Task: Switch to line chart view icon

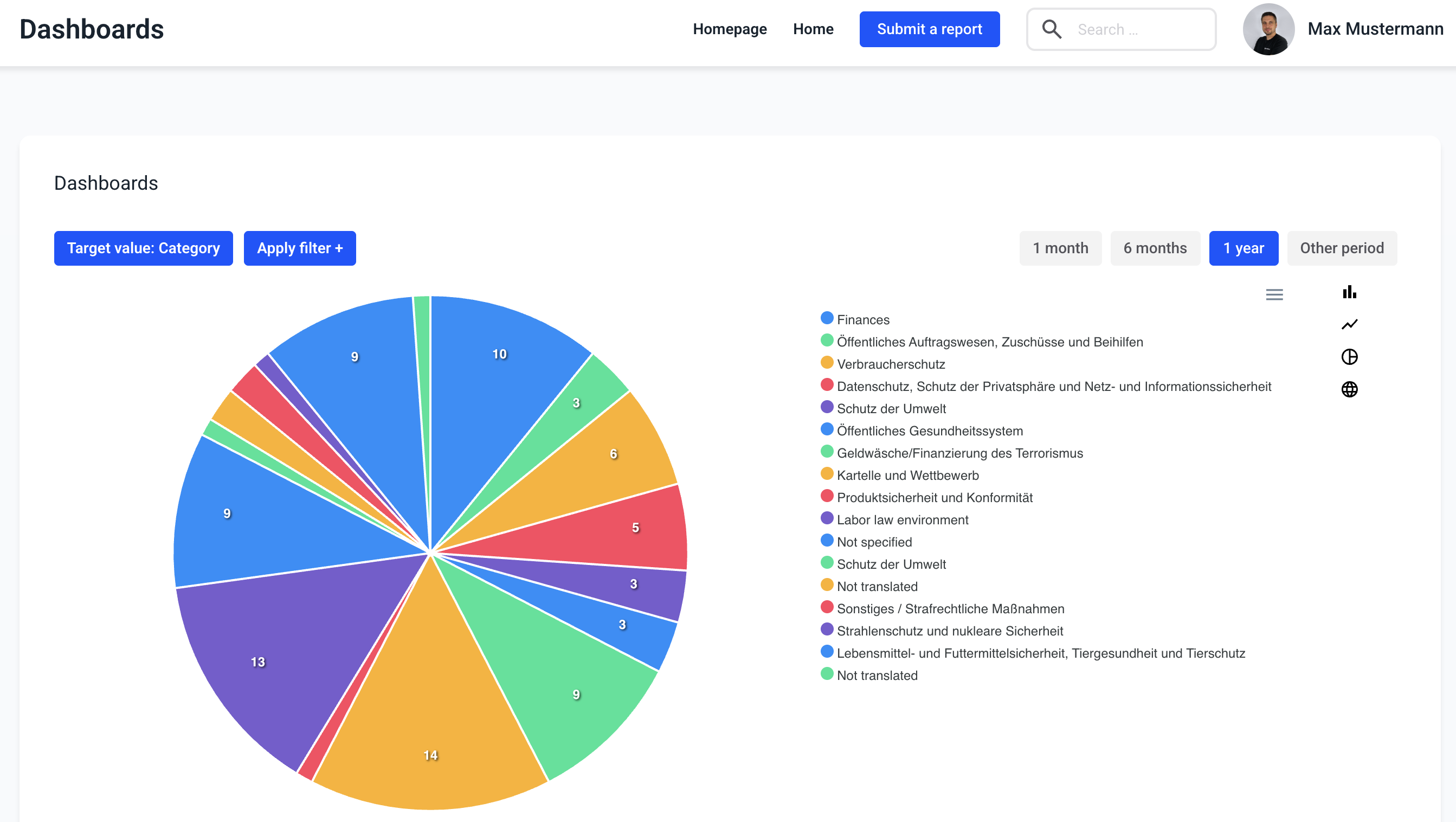Action: [1349, 324]
